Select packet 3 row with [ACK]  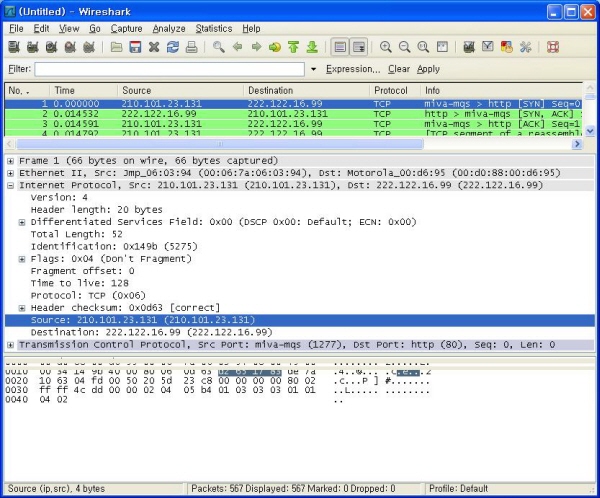(293, 124)
